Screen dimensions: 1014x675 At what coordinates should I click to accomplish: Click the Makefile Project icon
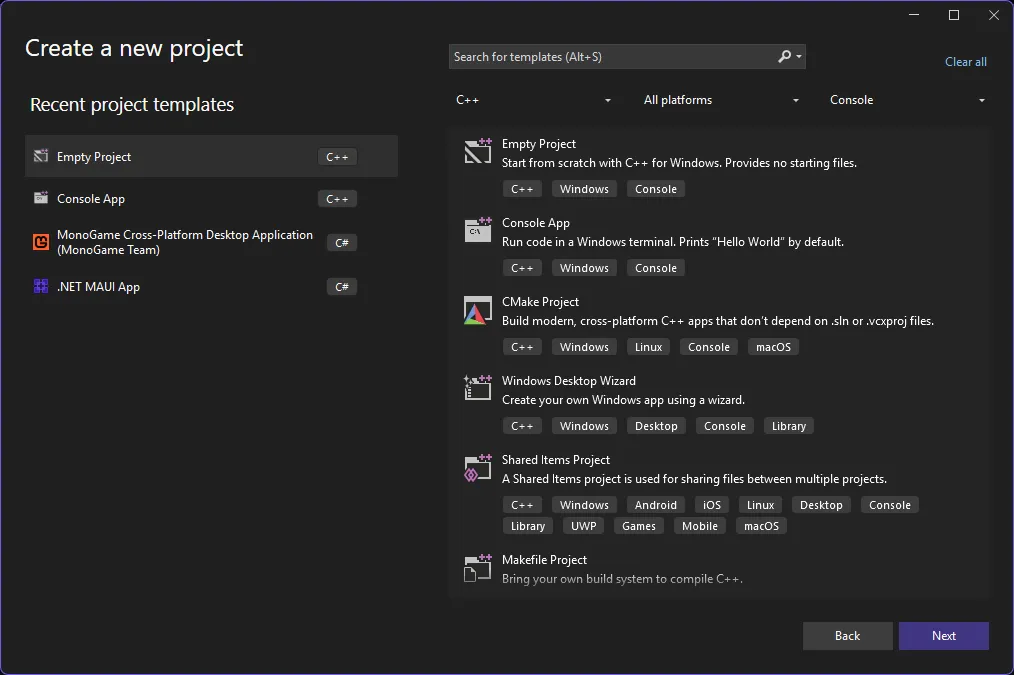477,568
